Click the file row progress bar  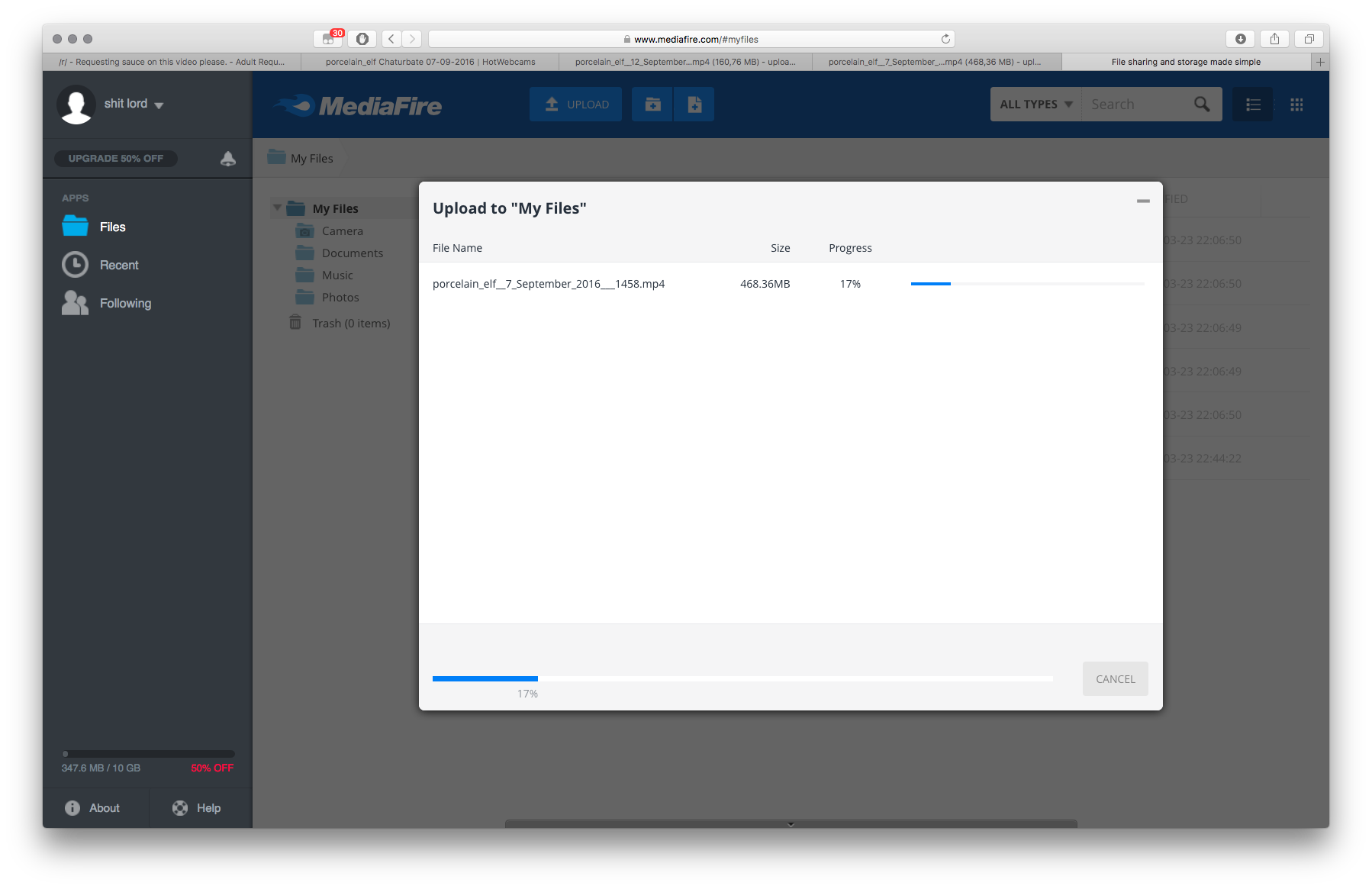1027,284
